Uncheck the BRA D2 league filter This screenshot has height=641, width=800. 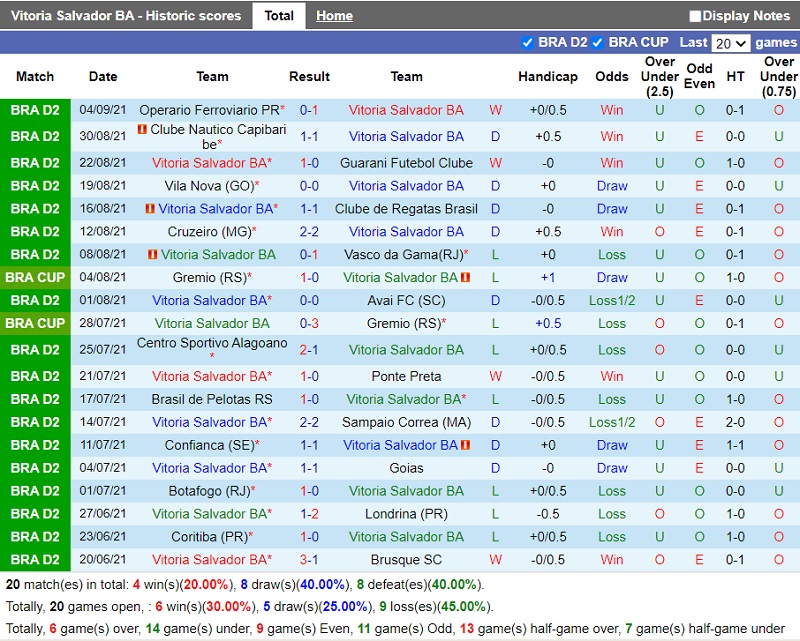point(528,42)
